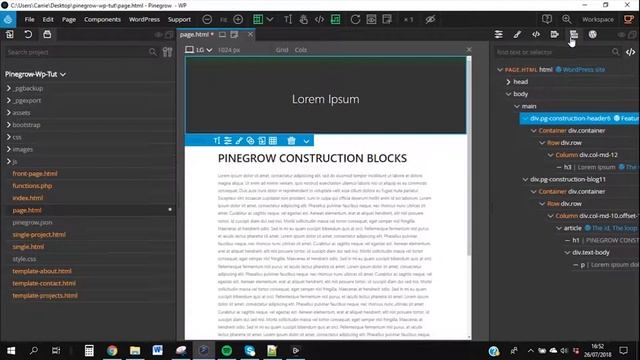
Task: Click the project tools icon beside search
Action: pyautogui.click(x=167, y=52)
